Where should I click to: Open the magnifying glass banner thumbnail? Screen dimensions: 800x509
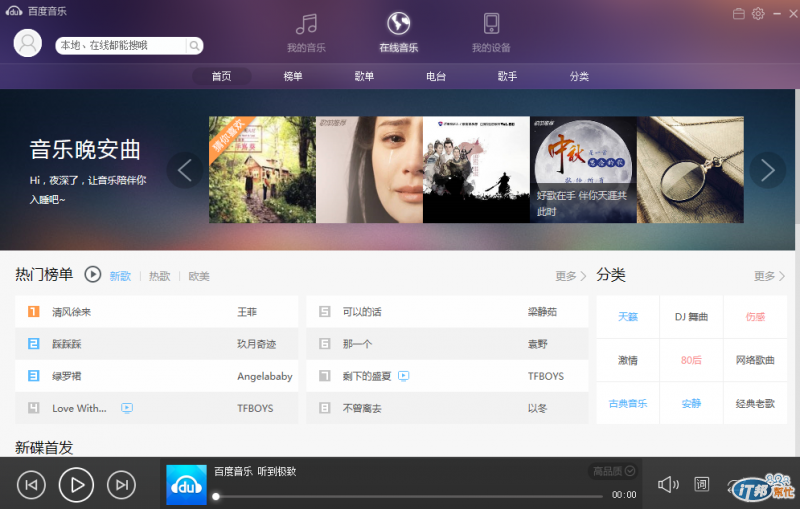pos(690,170)
